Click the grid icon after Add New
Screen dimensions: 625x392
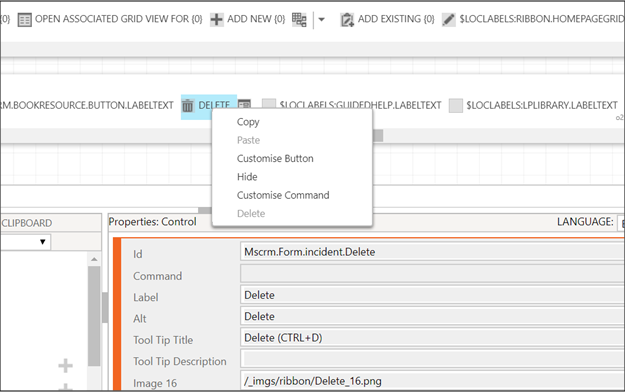[x=299, y=19]
